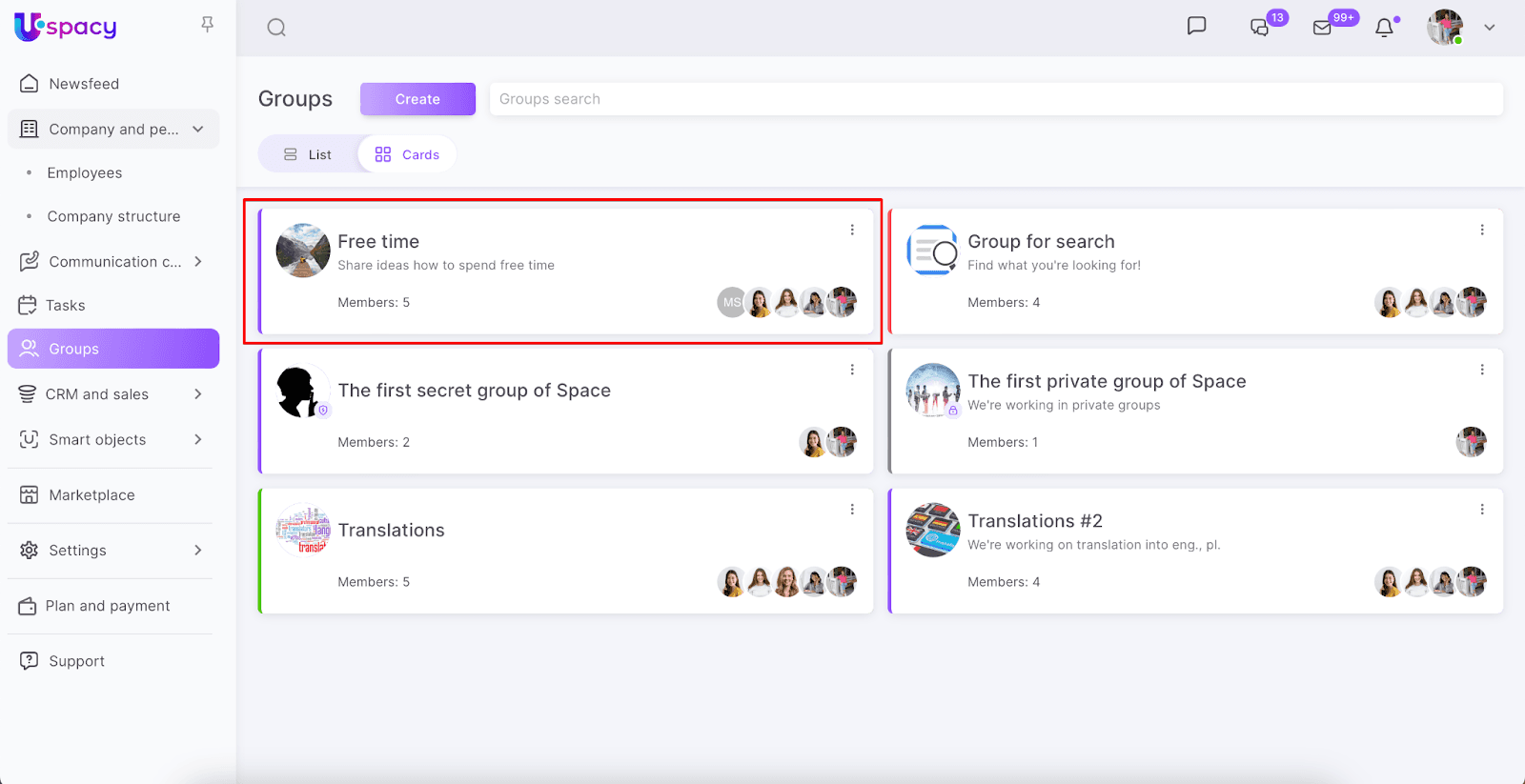This screenshot has height=784, width=1525.
Task: Collapse the Company and people section
Action: (198, 130)
